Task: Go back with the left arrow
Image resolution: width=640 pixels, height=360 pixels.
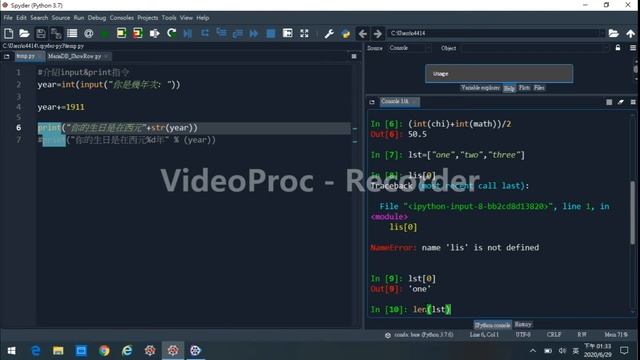Action: click(362, 33)
